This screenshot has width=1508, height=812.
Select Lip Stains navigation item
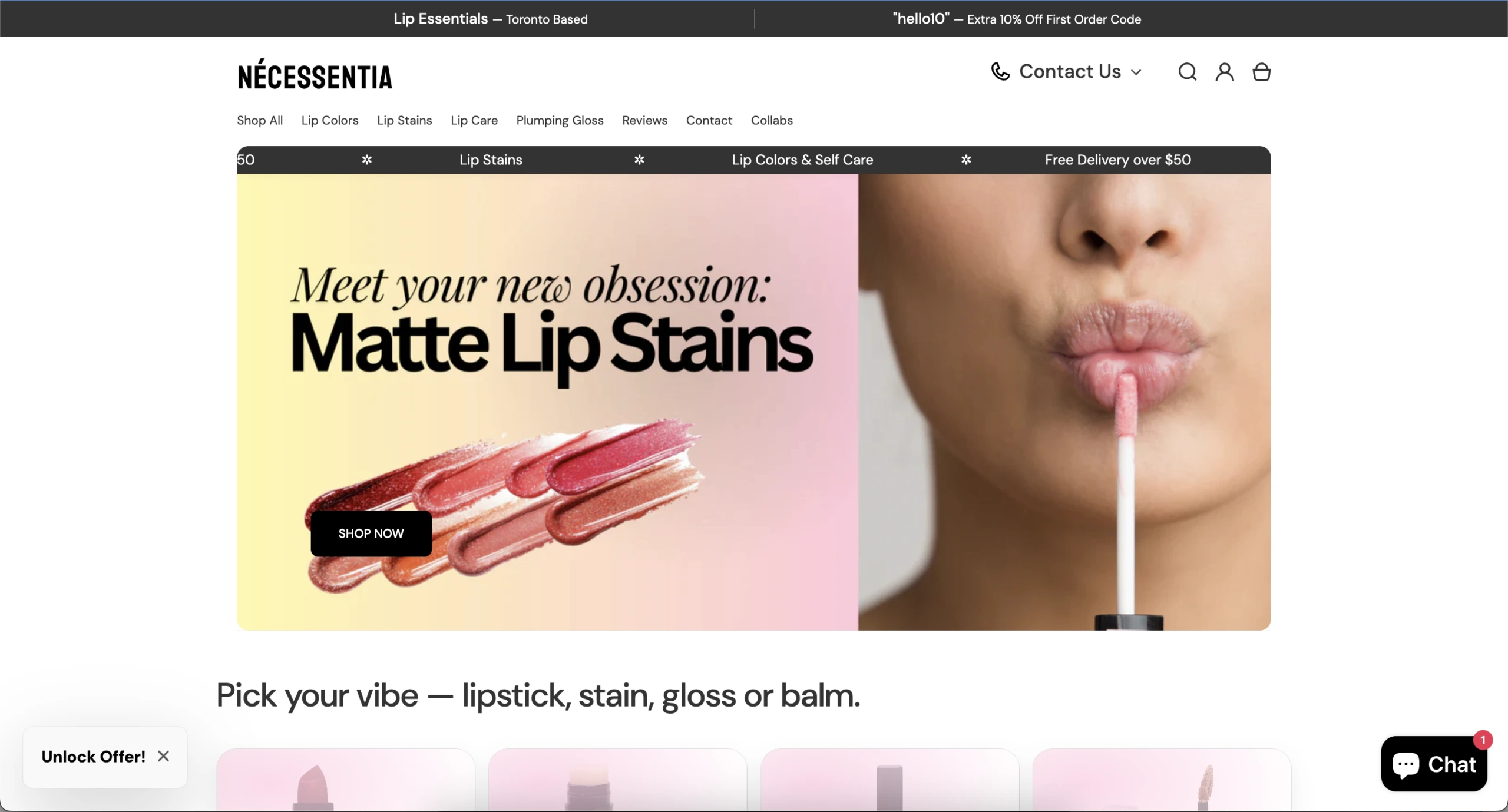click(x=404, y=120)
